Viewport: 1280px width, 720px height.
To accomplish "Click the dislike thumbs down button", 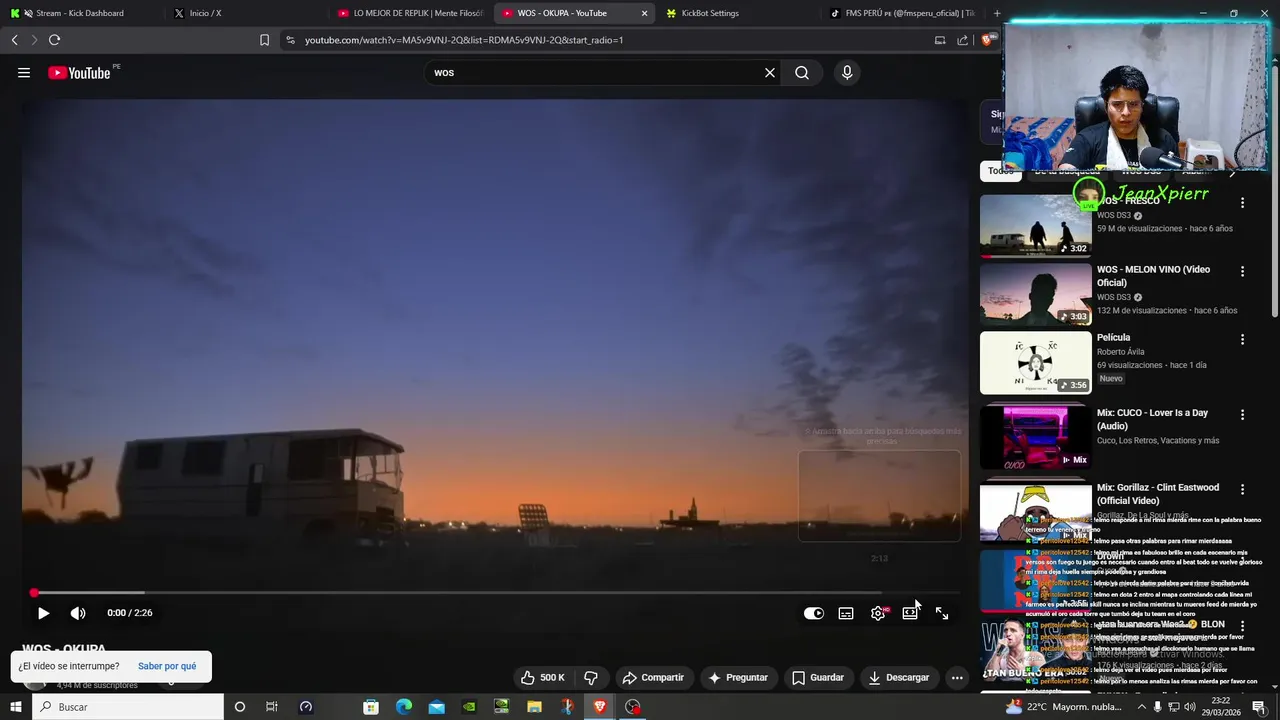I will point(591,678).
